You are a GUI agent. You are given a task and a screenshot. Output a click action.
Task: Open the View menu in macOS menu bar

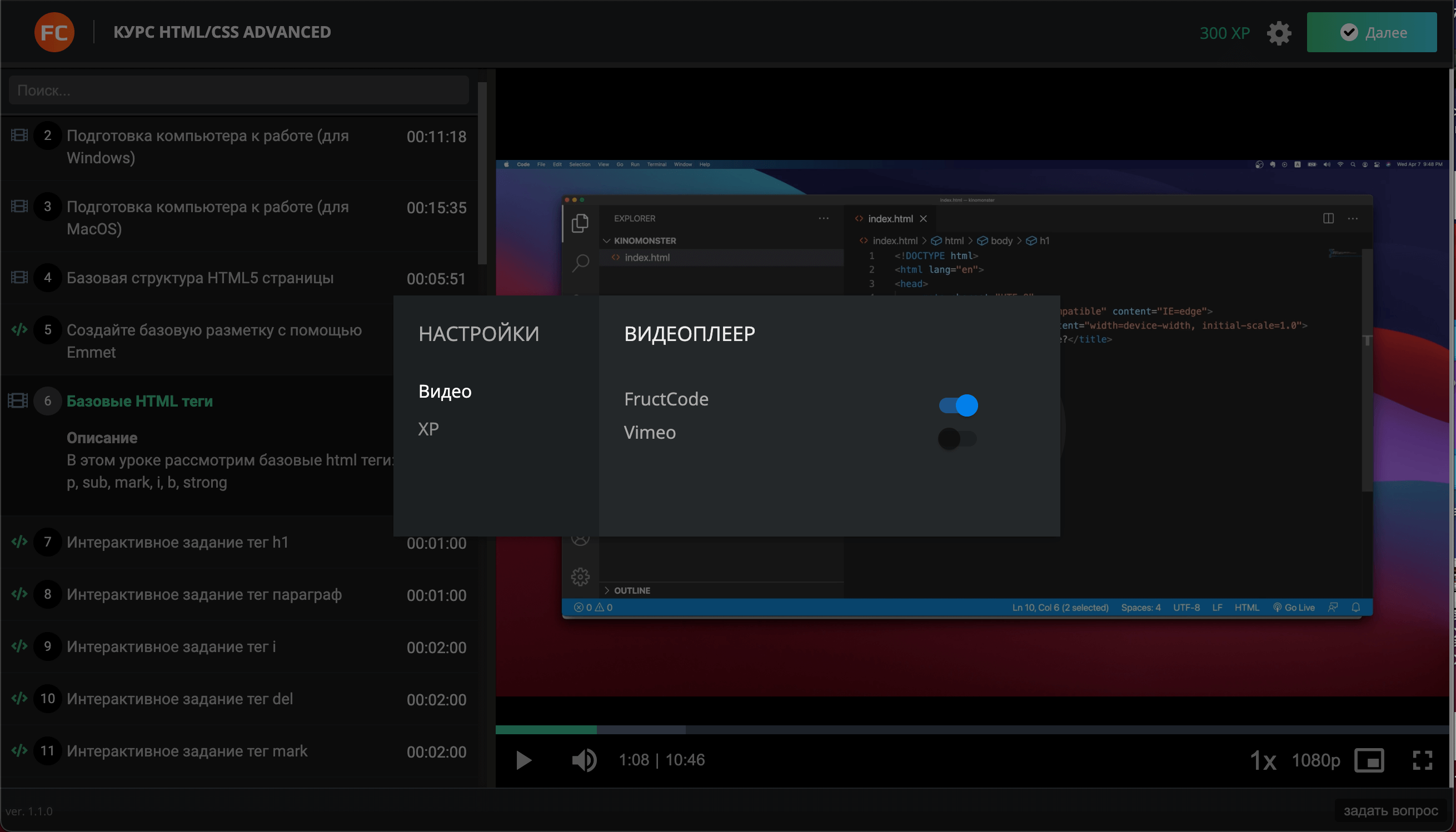point(603,164)
